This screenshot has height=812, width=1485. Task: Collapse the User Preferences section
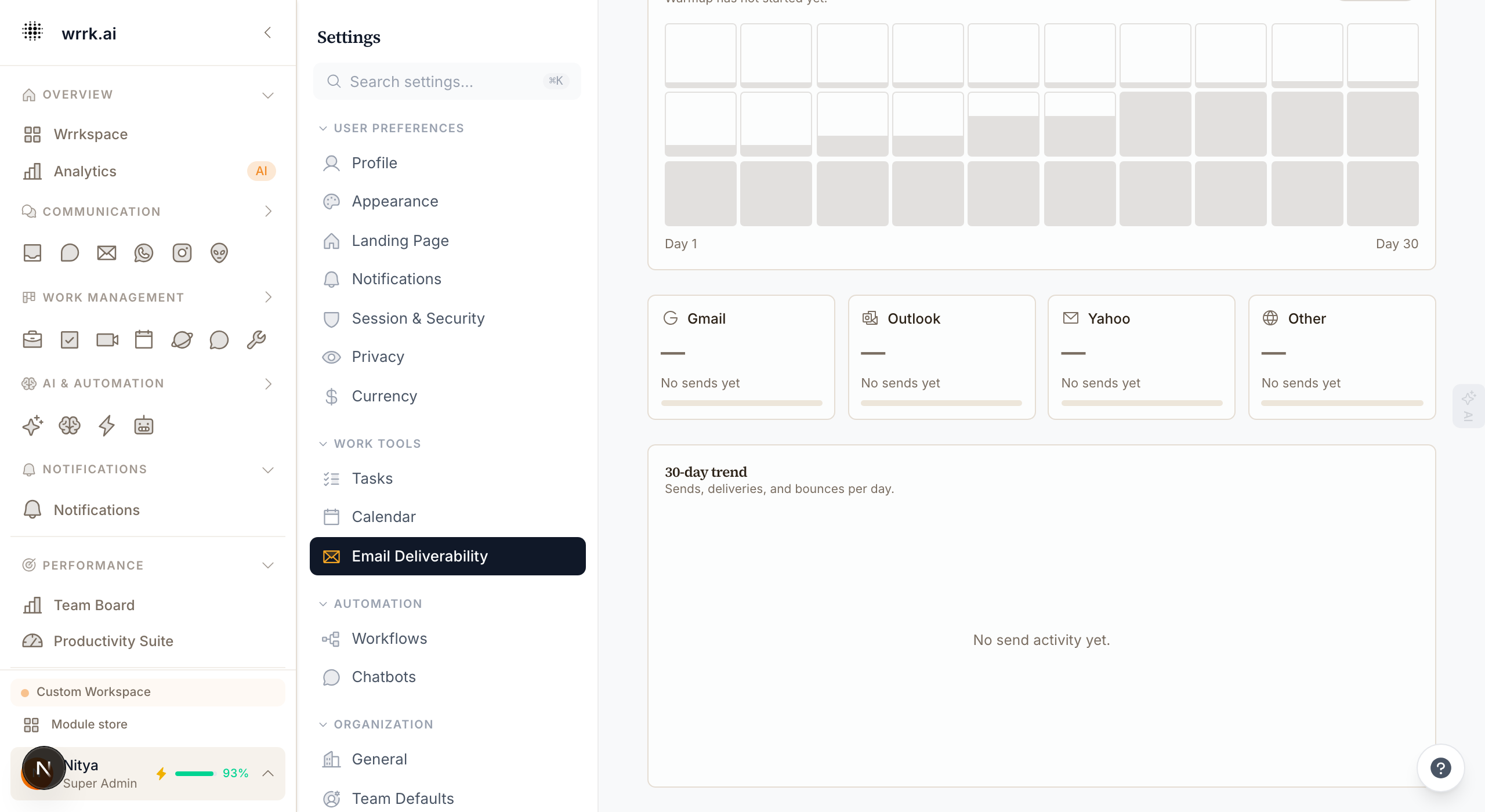point(323,128)
